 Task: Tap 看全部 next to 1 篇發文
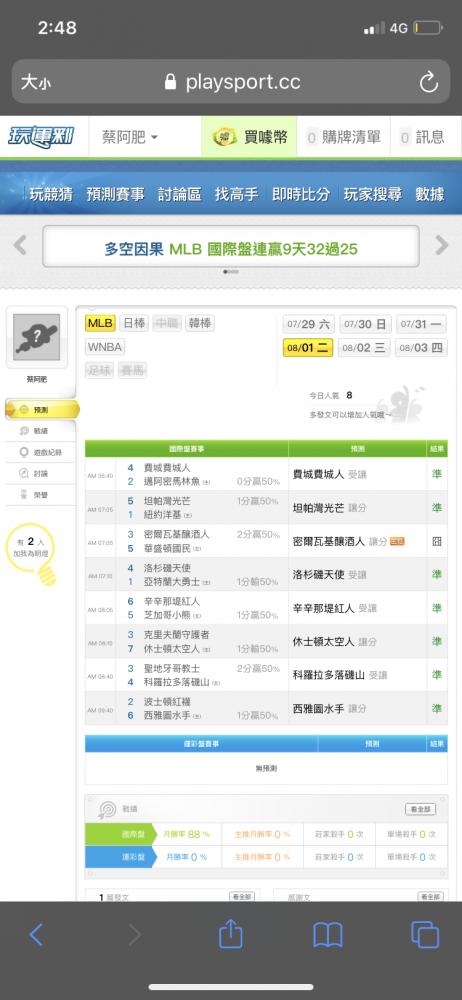(242, 897)
